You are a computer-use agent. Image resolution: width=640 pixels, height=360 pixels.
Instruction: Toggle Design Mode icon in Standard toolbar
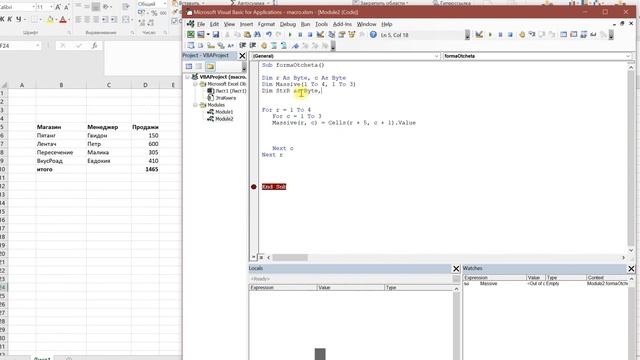[x=320, y=35]
